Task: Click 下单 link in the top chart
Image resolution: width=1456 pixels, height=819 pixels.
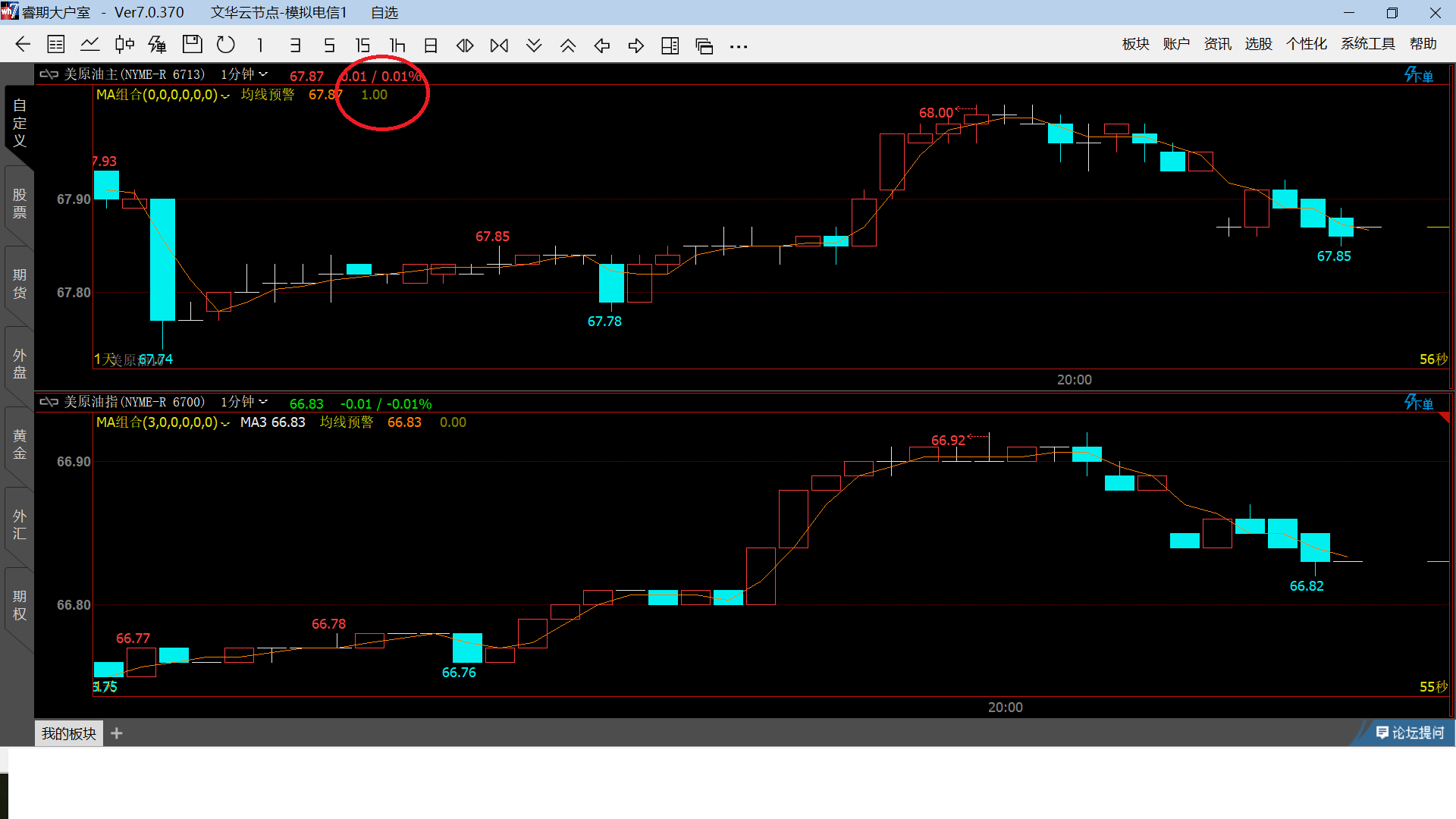Action: pos(1419,75)
